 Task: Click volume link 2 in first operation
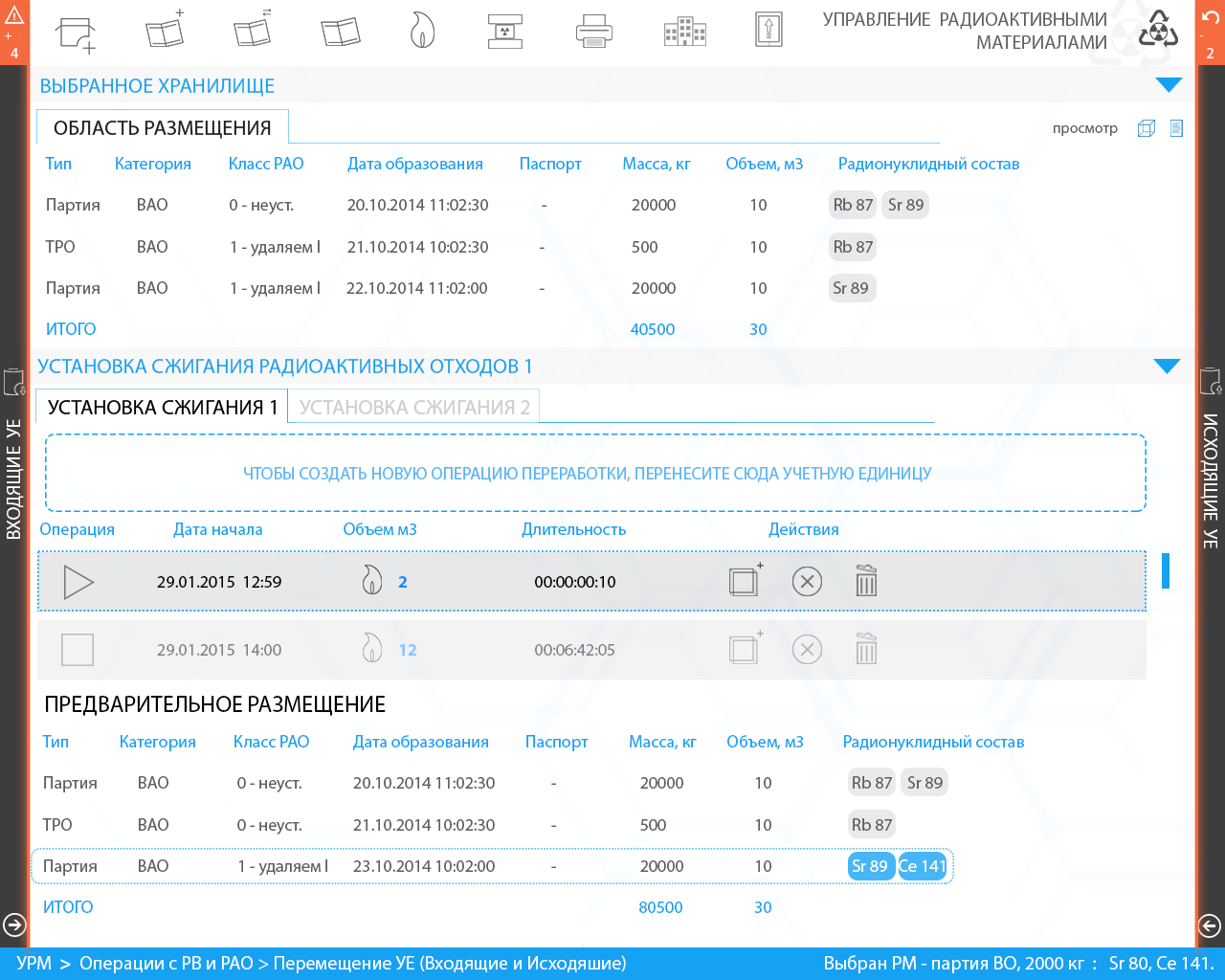(403, 582)
